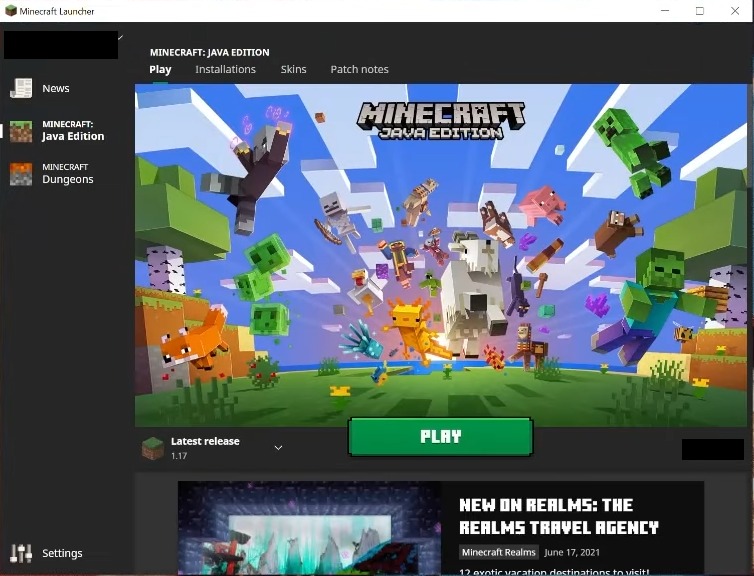
Task: Select the Minecraft Dungeons sidebar label
Action: point(67,174)
